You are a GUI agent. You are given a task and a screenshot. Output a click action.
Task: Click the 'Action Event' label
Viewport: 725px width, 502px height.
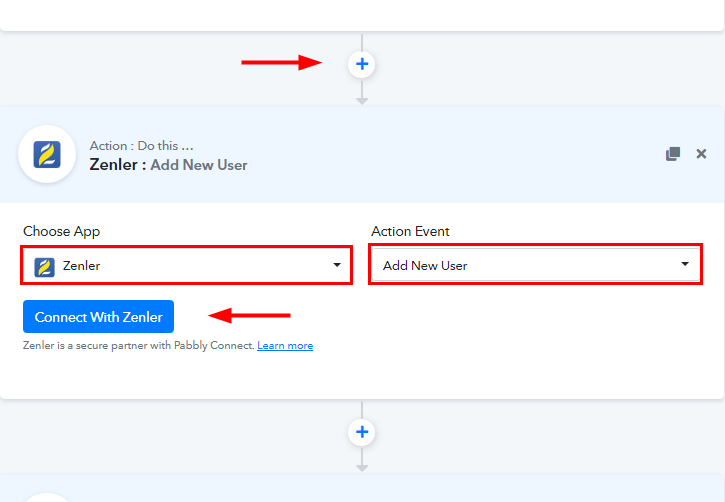pyautogui.click(x=410, y=231)
